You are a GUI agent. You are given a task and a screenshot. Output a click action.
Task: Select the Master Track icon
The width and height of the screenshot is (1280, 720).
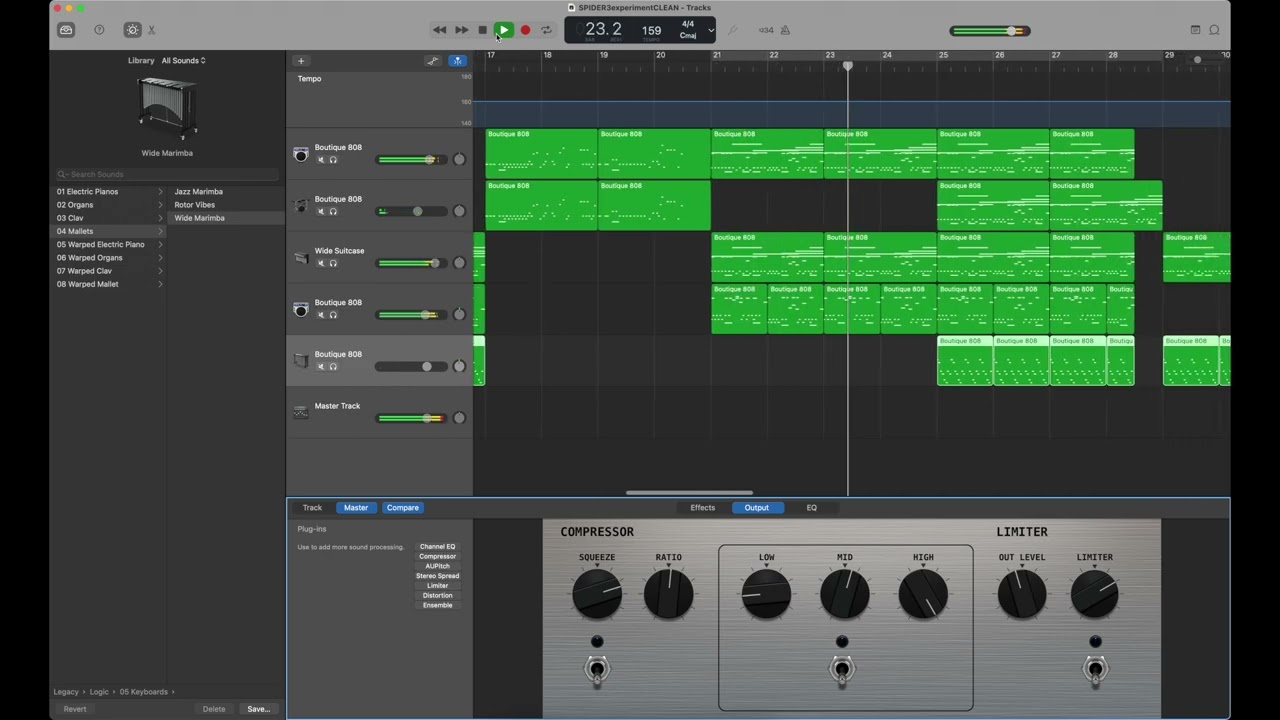coord(301,412)
